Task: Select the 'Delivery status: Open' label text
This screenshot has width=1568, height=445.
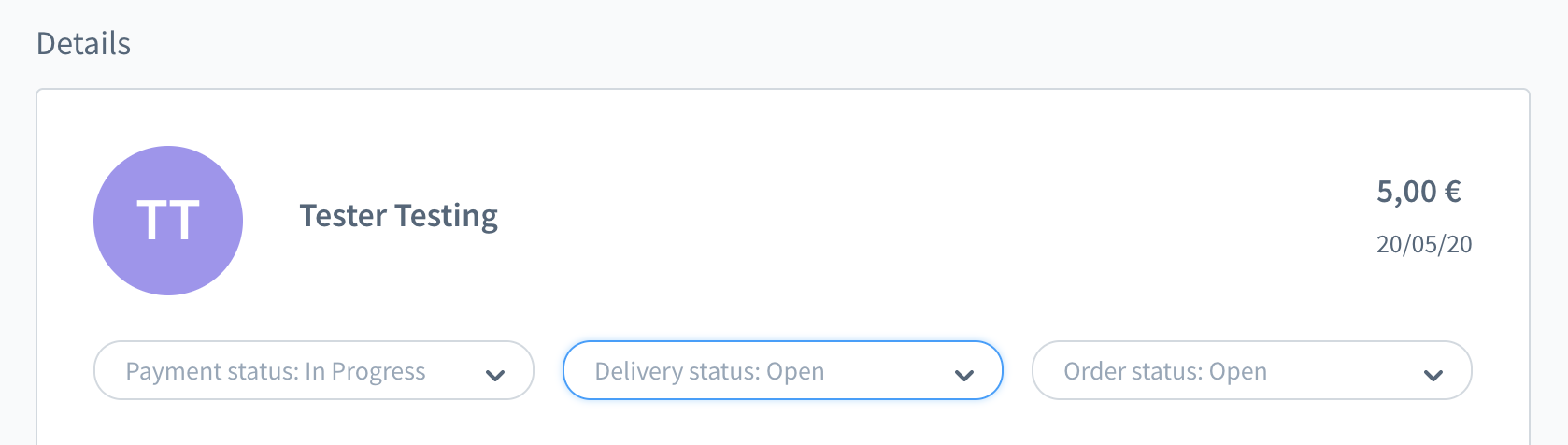Action: tap(709, 371)
